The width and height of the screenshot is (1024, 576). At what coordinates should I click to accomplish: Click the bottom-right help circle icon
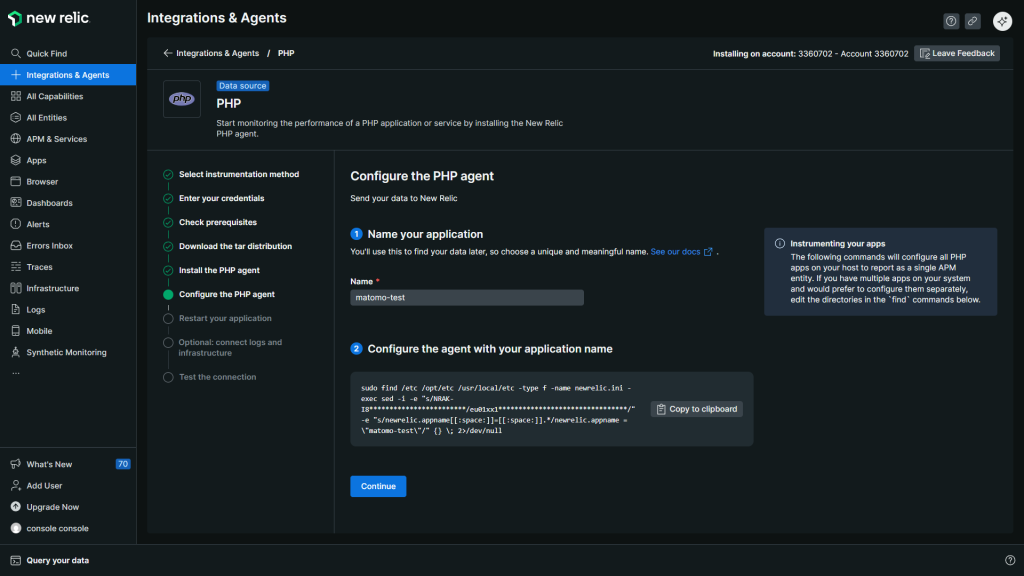(1009, 561)
